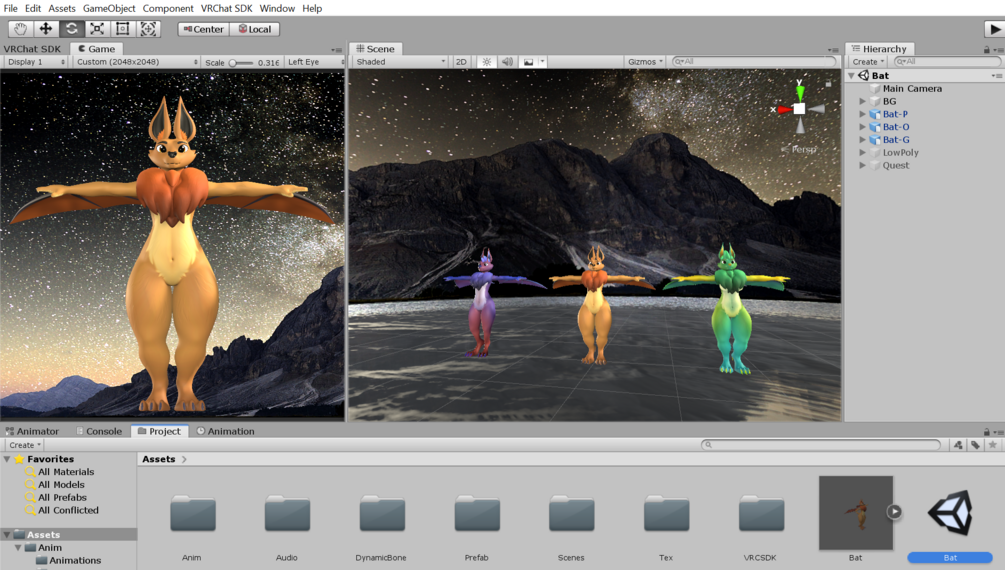Click scene gizmo red X axis
Viewport: 1005px width, 570px height.
tap(783, 110)
